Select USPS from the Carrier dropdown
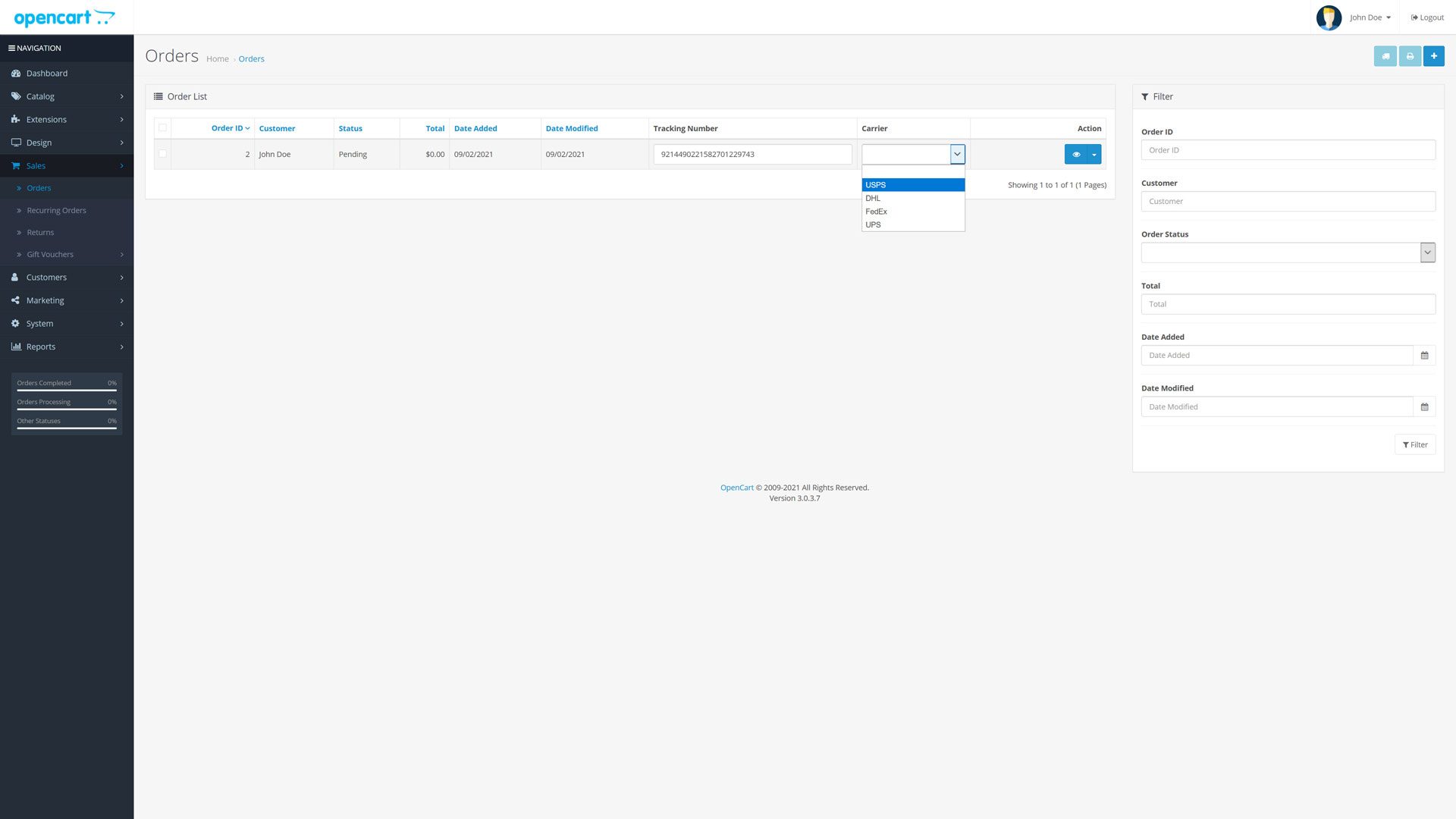1456x819 pixels. click(x=876, y=184)
